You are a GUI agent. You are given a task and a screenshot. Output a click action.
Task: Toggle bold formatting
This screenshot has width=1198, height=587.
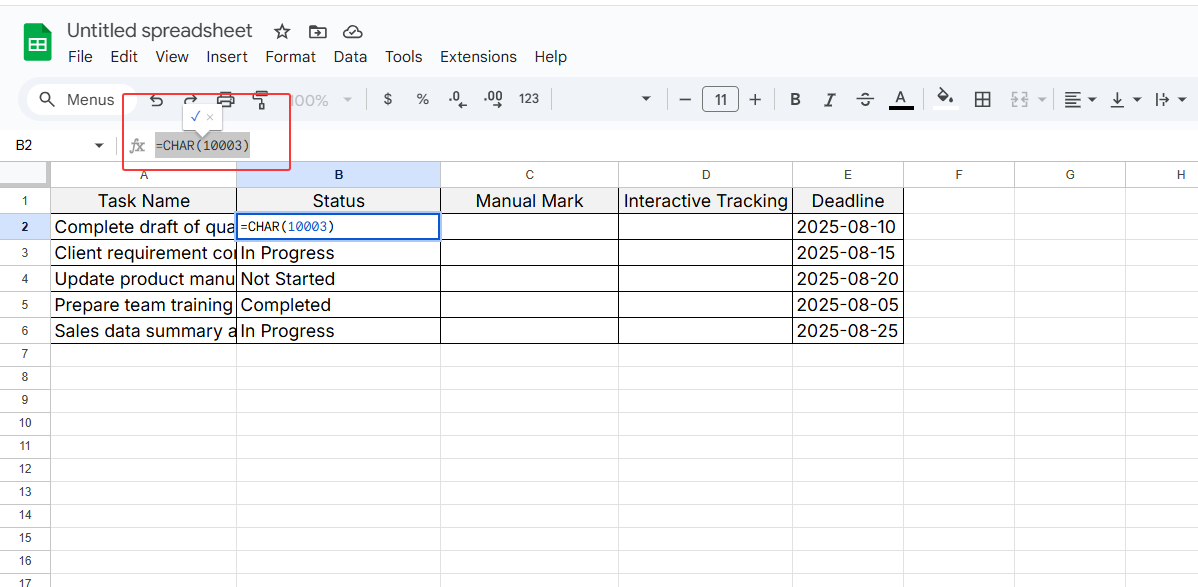pyautogui.click(x=795, y=99)
